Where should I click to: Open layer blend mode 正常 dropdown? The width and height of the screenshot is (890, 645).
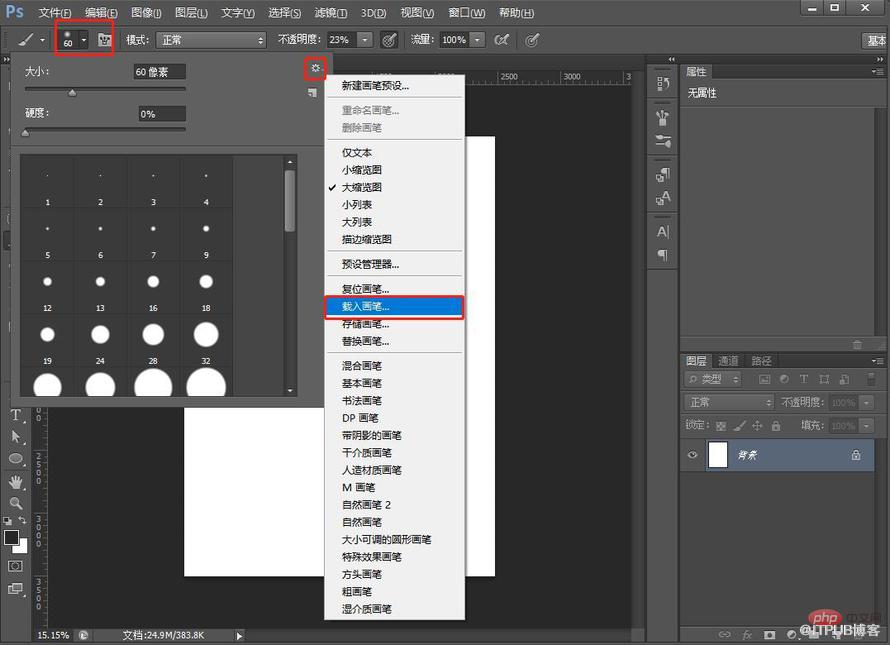click(x=729, y=403)
